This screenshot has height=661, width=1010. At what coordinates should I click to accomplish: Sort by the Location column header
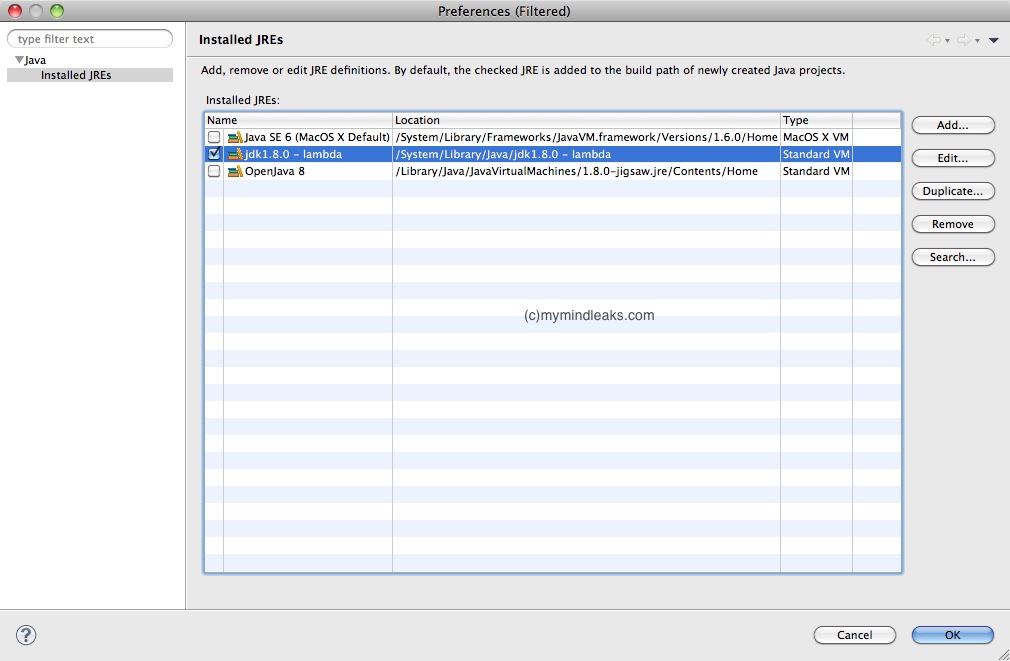tap(586, 120)
